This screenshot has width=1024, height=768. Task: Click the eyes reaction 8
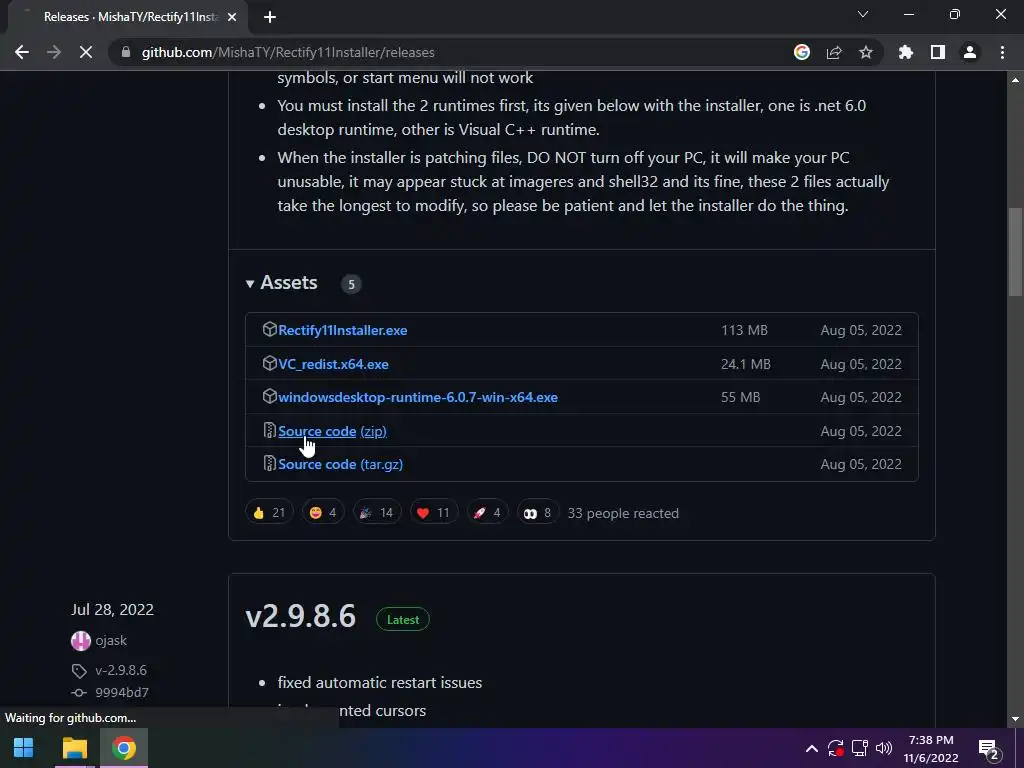point(537,513)
